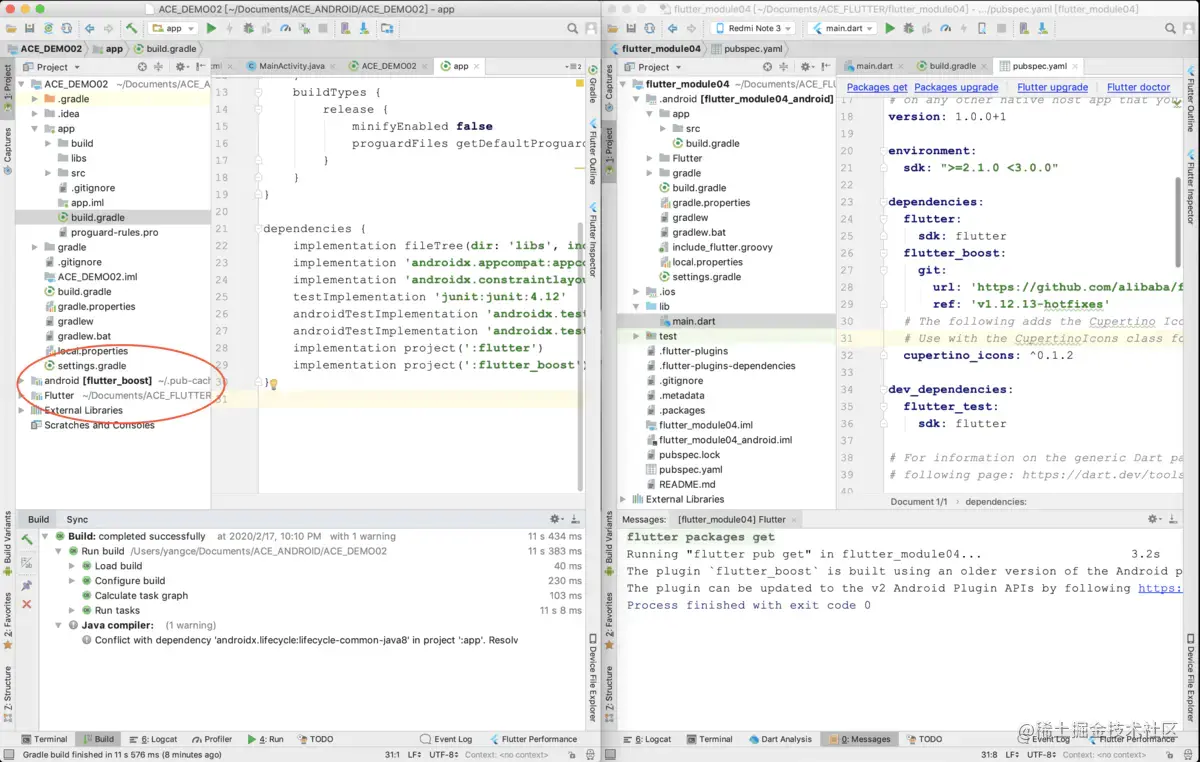Click the green Run button in ACE_DEMO02 toolbar
This screenshot has height=762, width=1200.
[x=211, y=28]
